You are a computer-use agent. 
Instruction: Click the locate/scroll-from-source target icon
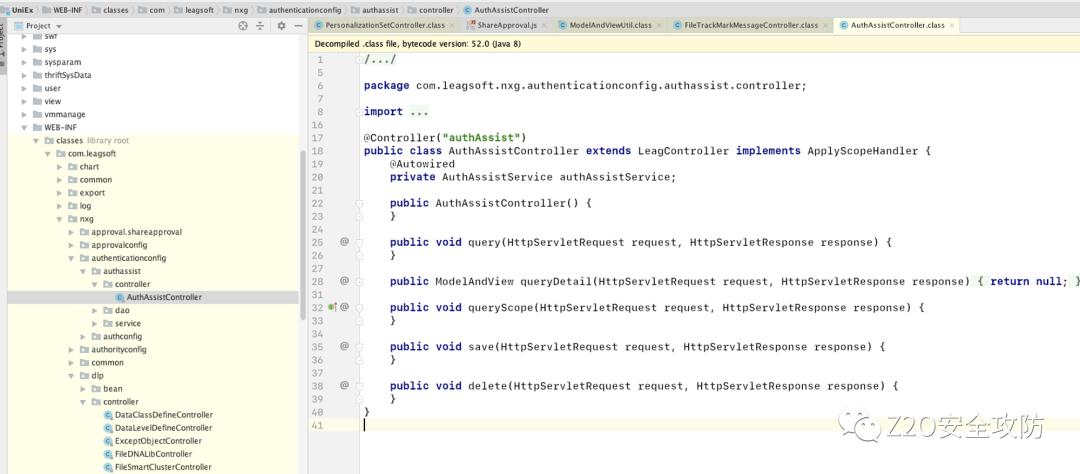point(242,25)
